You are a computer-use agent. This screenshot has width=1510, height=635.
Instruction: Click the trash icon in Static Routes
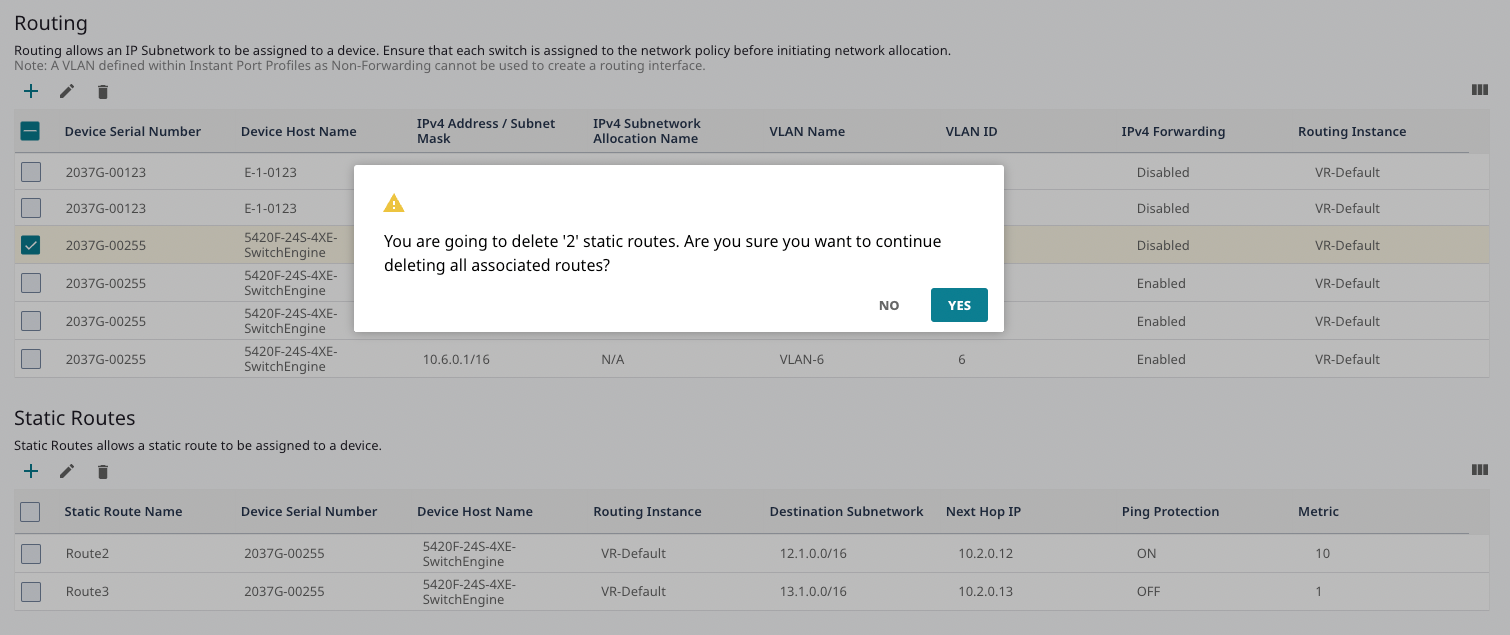coord(102,472)
